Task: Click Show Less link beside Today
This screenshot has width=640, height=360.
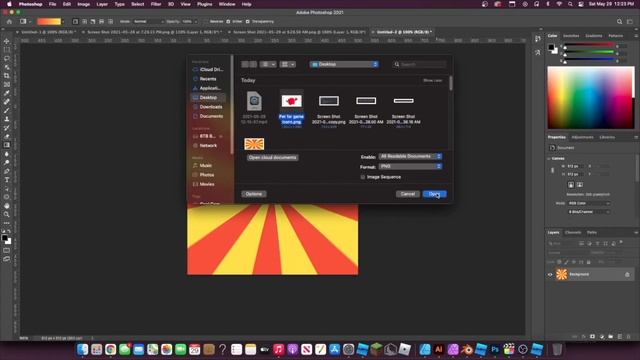Action: [x=432, y=80]
